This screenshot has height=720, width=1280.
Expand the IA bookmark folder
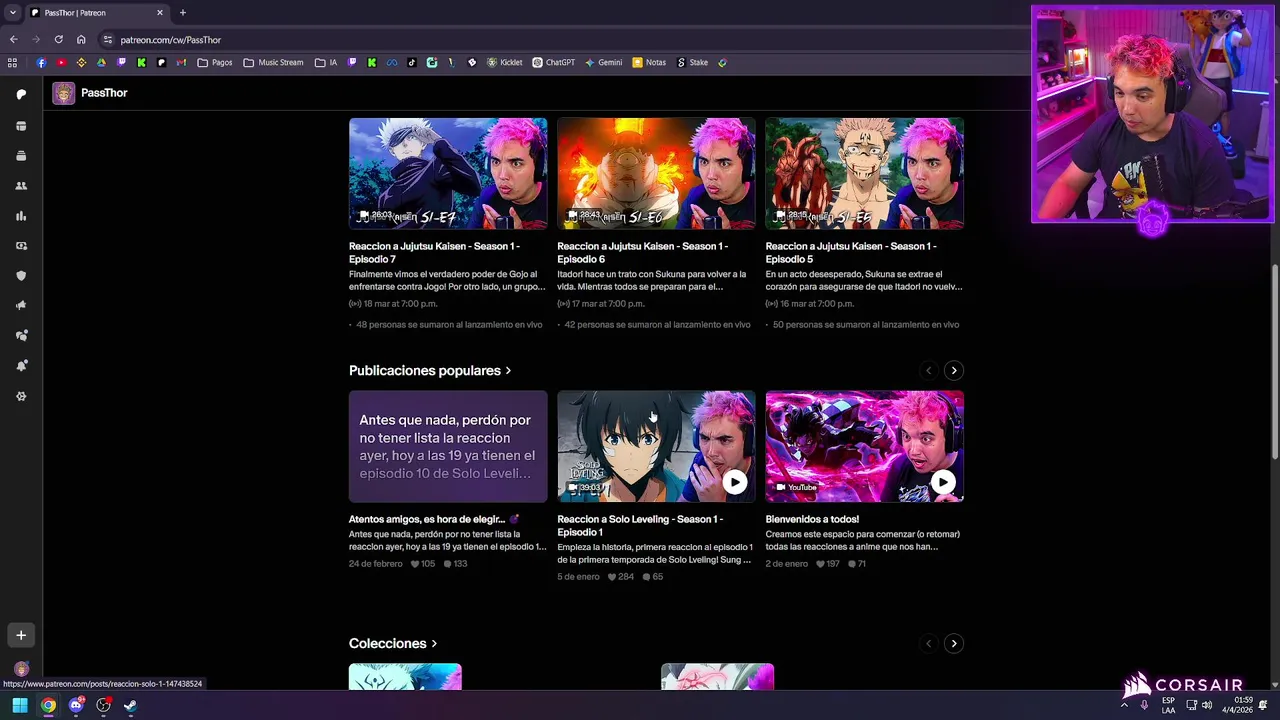326,62
